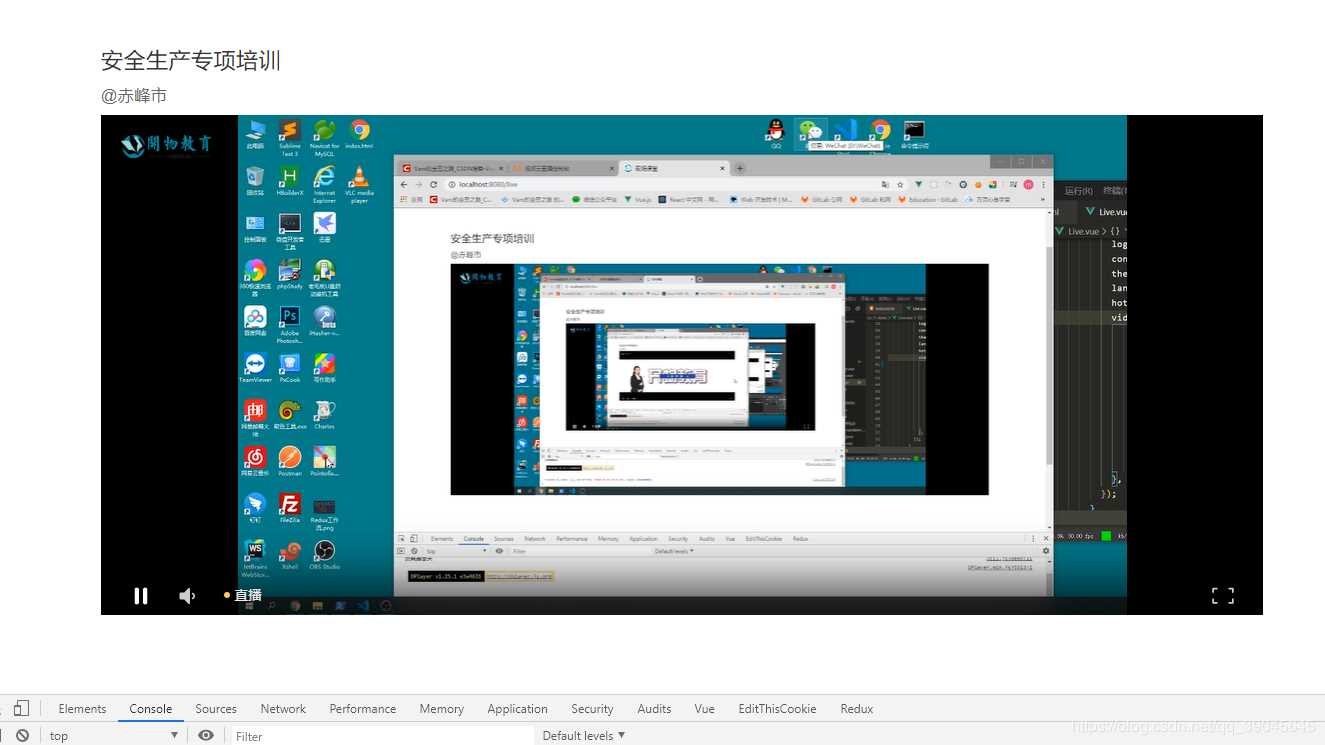Mute the video player volume
The height and width of the screenshot is (745, 1325).
186,596
